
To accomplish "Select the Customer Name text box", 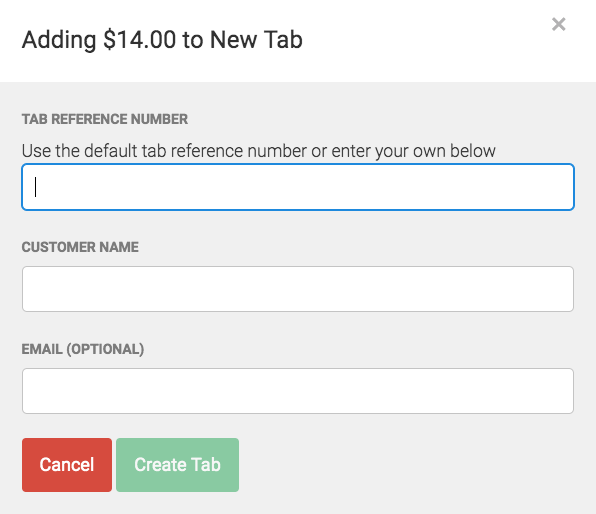I will point(298,289).
